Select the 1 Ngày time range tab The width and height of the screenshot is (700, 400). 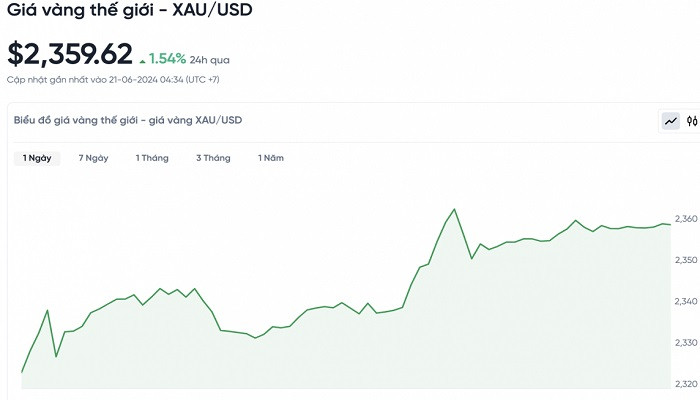click(39, 158)
